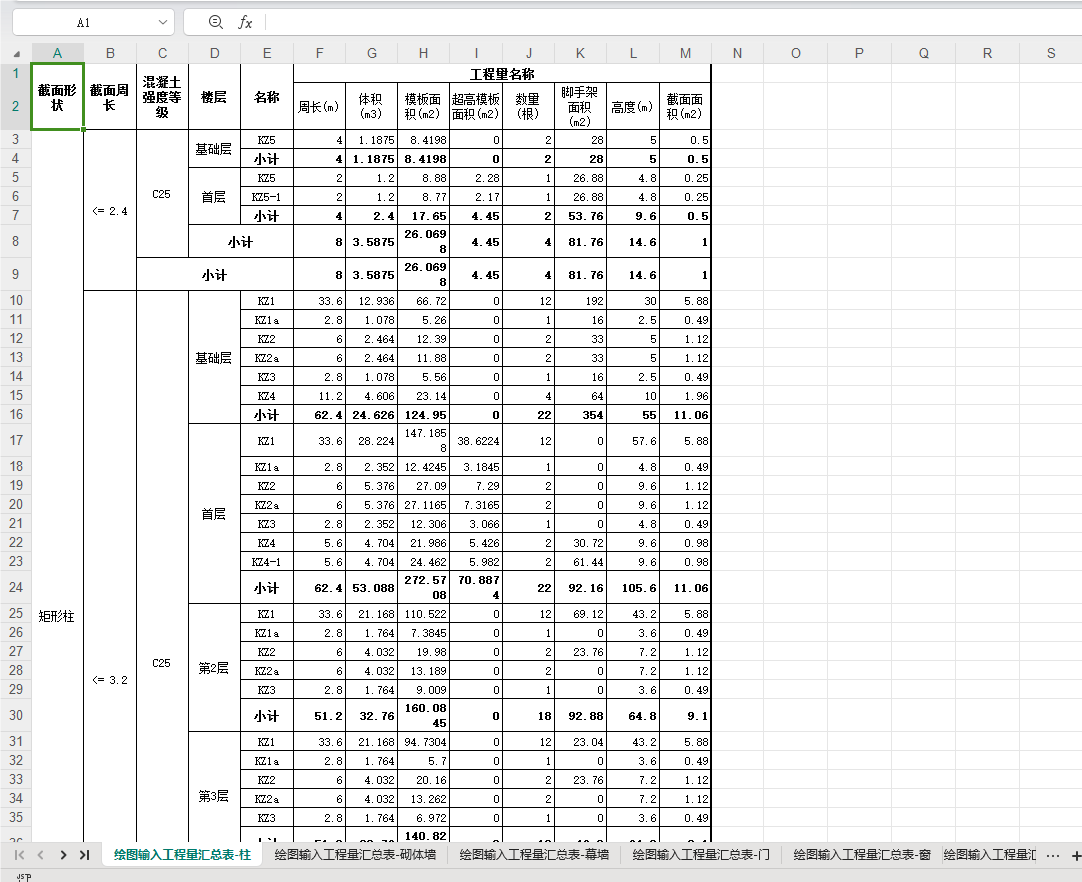The width and height of the screenshot is (1082, 882).
Task: Switch to sheet tab 绘图输入工程量汇总表-柱
Action: [182, 855]
